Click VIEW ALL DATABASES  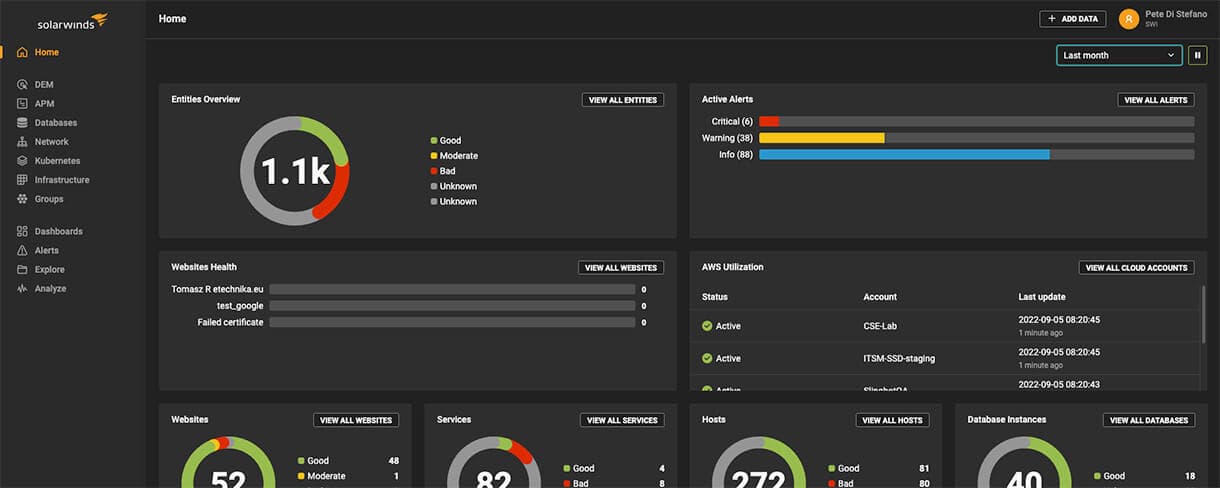pyautogui.click(x=1149, y=420)
